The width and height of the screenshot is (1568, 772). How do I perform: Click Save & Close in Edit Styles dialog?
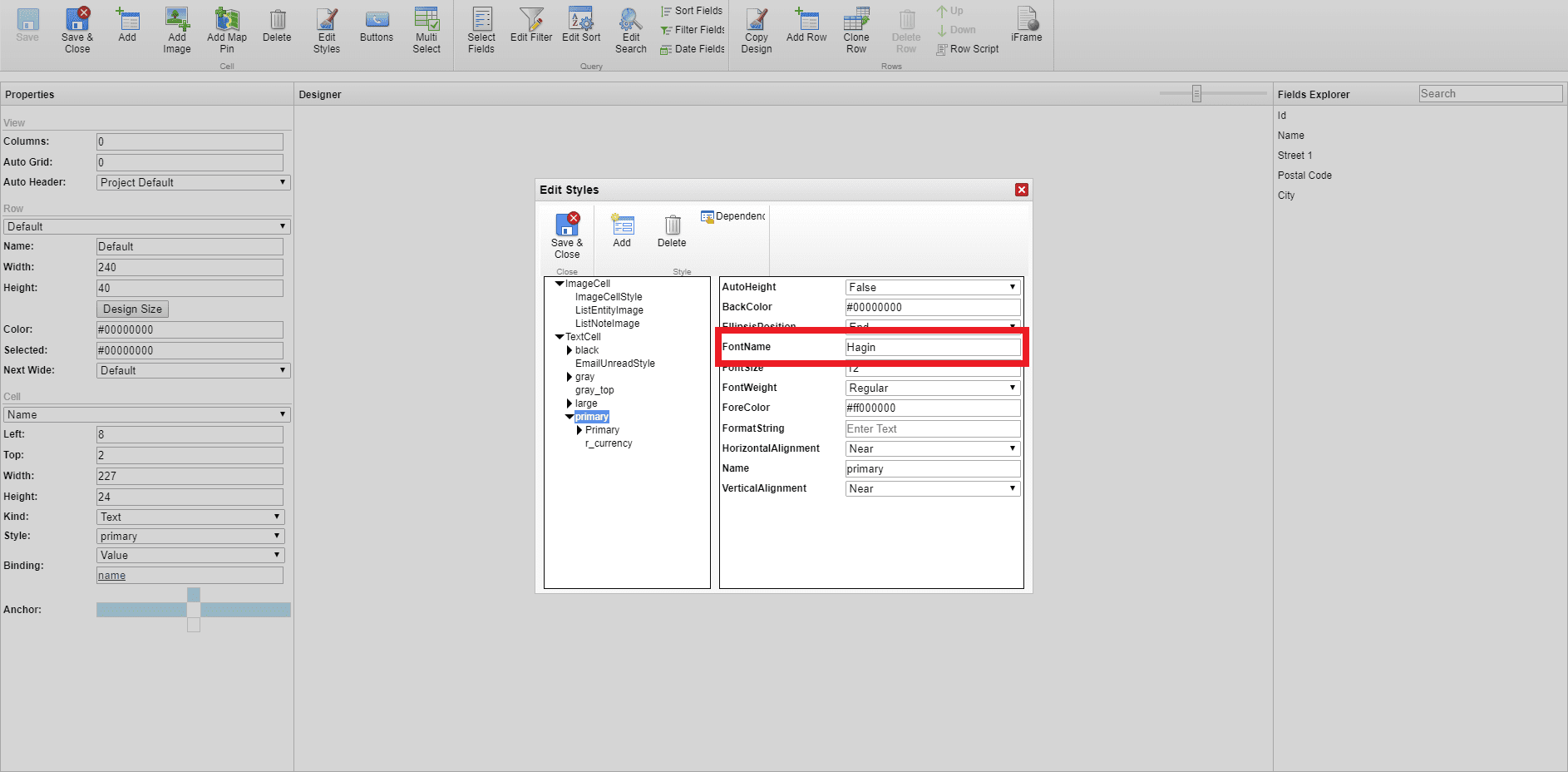point(567,235)
